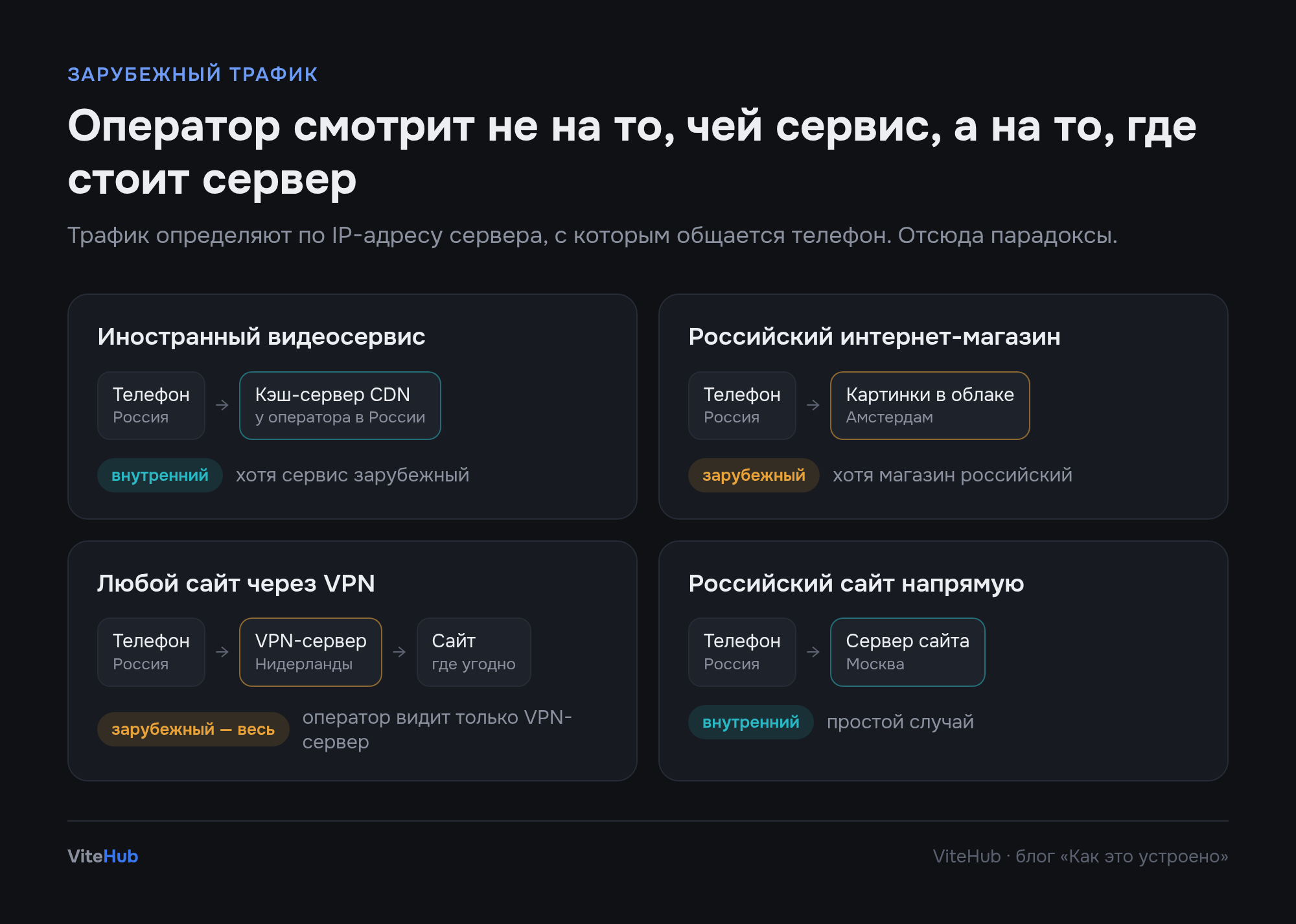Image resolution: width=1296 pixels, height=924 pixels.
Task: Click arrow between Телефон and Сервер сайта
Action: (813, 652)
